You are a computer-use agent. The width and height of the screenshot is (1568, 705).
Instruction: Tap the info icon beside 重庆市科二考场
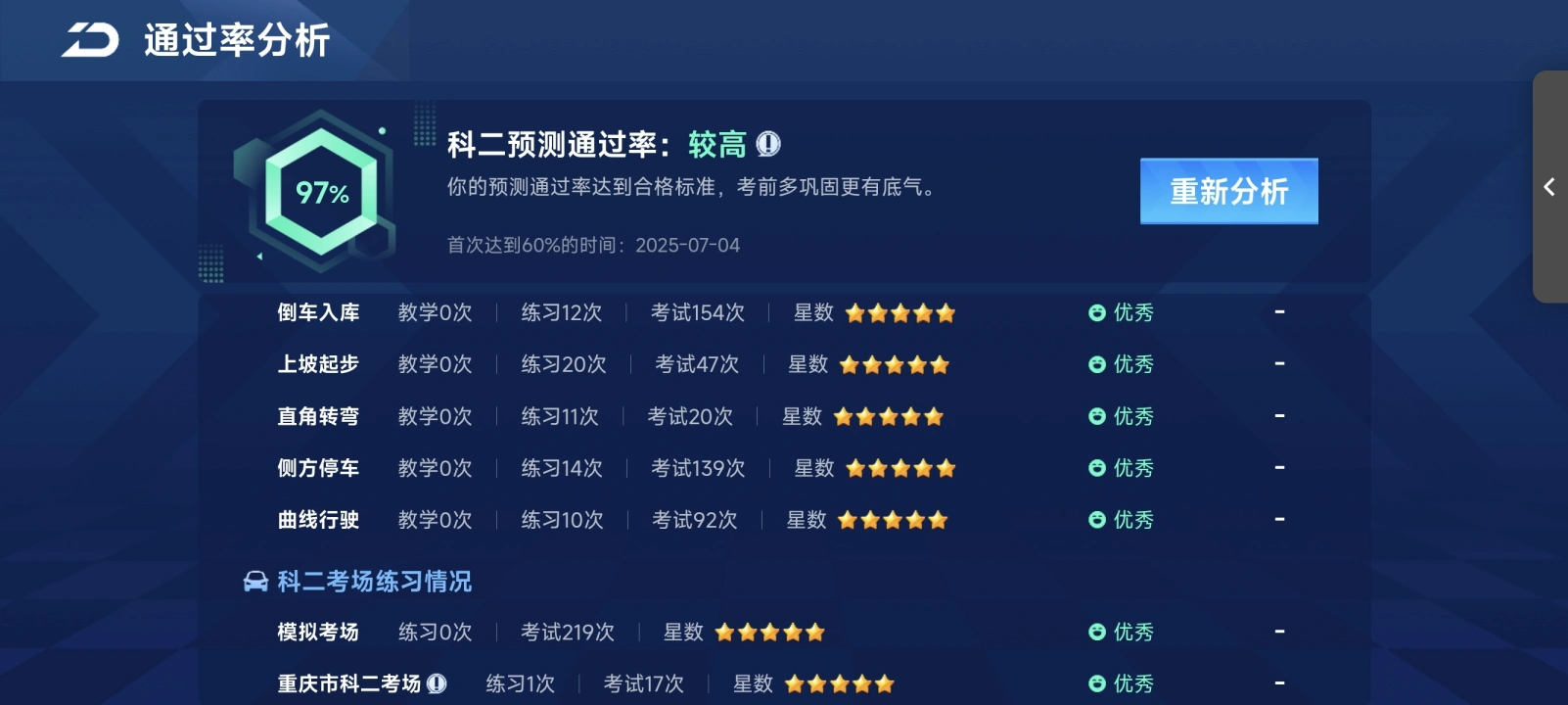pyautogui.click(x=437, y=683)
